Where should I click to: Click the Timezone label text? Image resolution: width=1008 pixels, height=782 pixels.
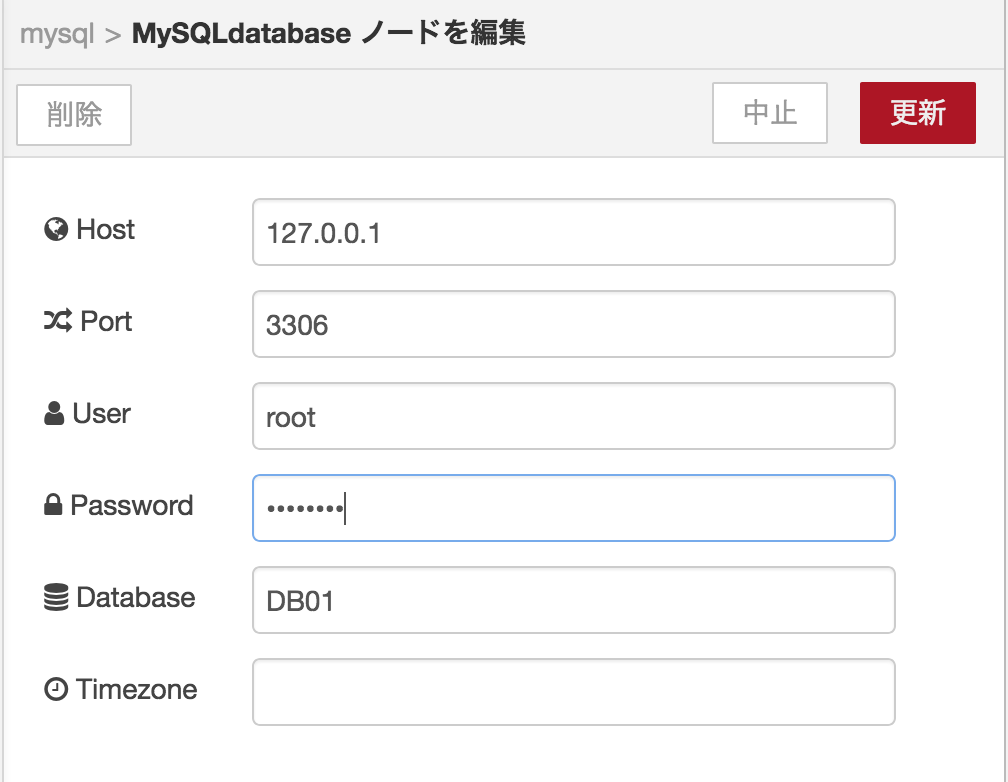click(x=136, y=689)
